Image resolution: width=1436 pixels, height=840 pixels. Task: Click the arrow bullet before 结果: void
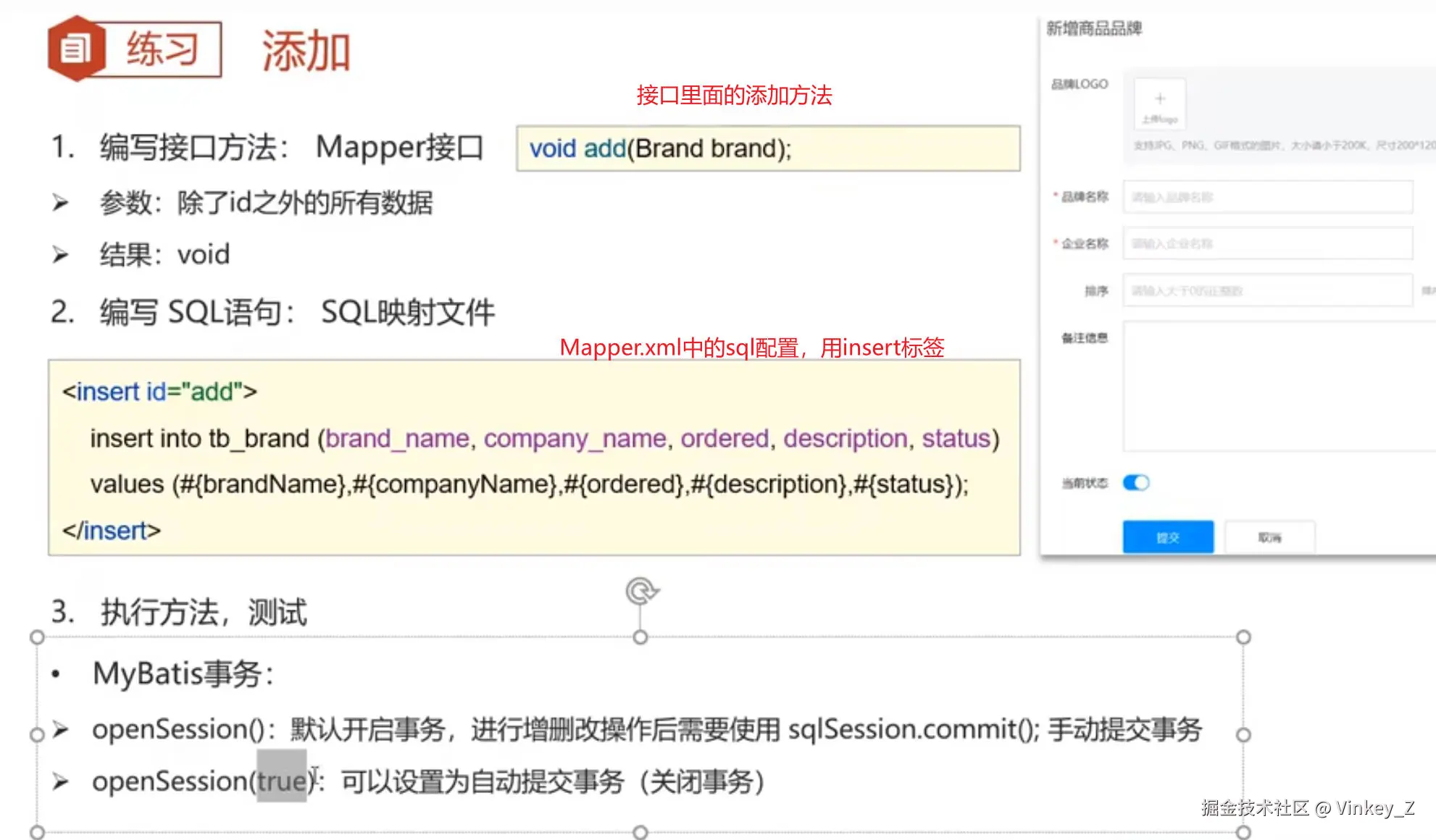[61, 255]
